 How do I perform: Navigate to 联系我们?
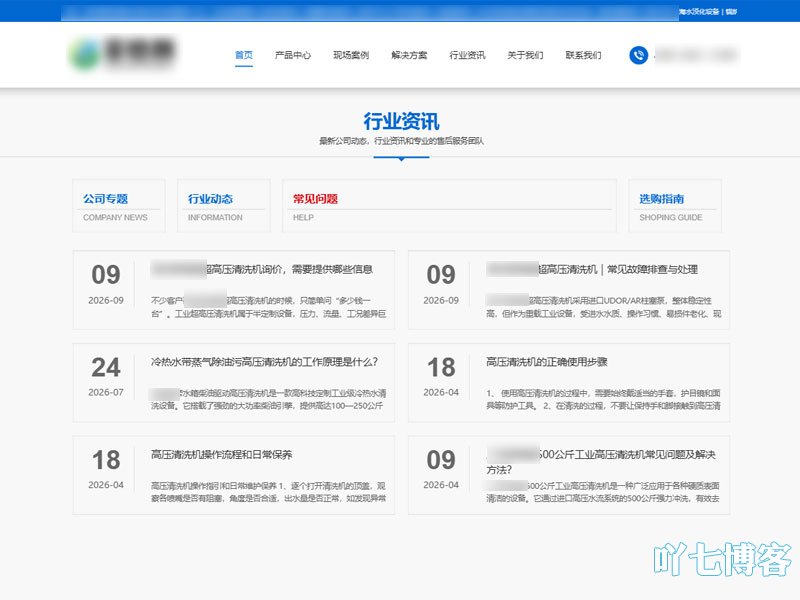[x=583, y=55]
